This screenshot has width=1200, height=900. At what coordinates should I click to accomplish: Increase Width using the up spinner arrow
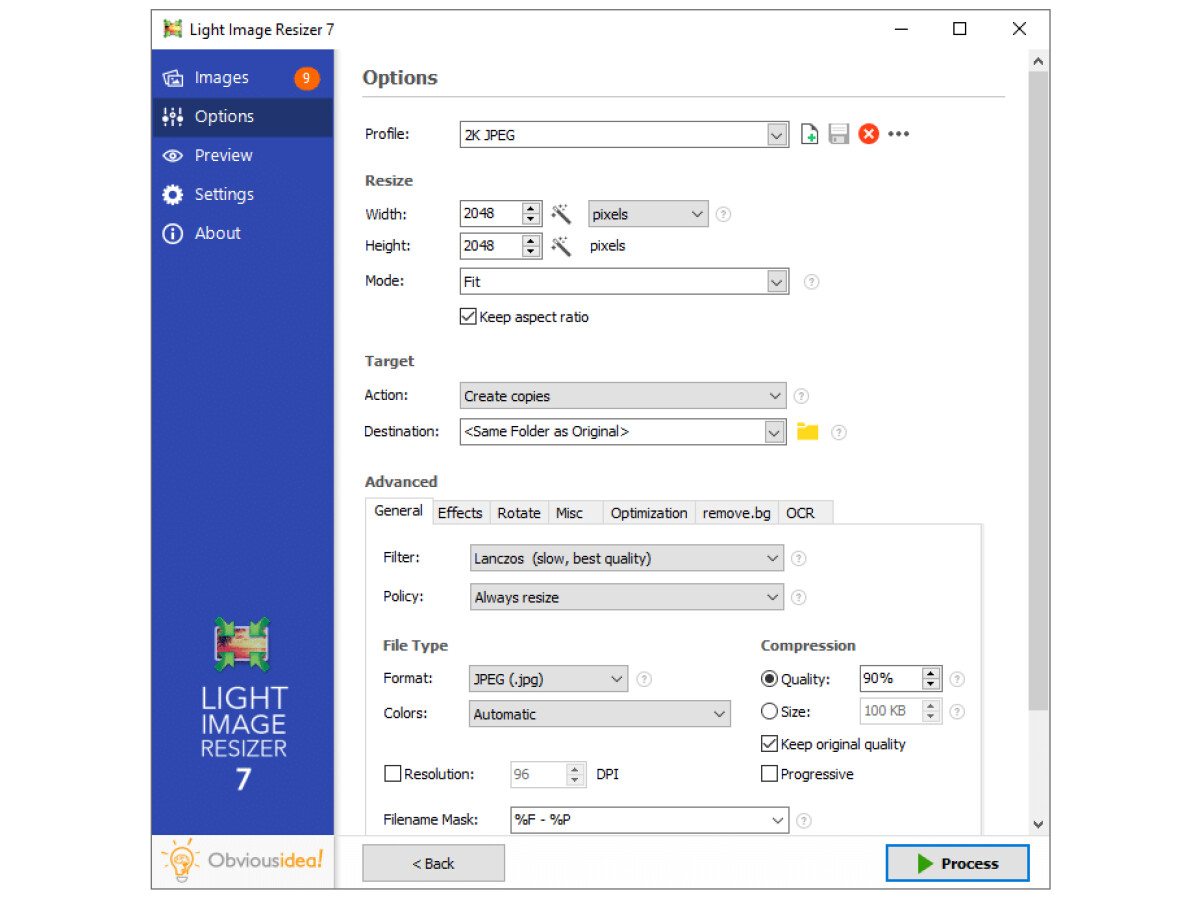[x=532, y=208]
